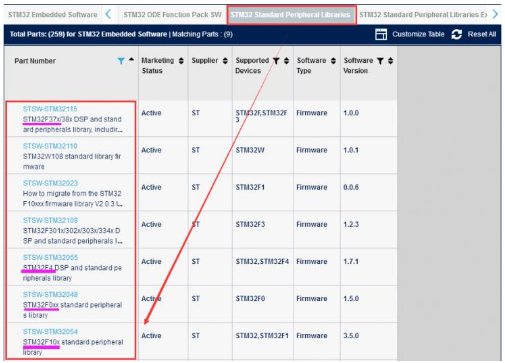Sort the Software Version column
Image resolution: width=505 pixels, height=363 pixels.
(391, 61)
